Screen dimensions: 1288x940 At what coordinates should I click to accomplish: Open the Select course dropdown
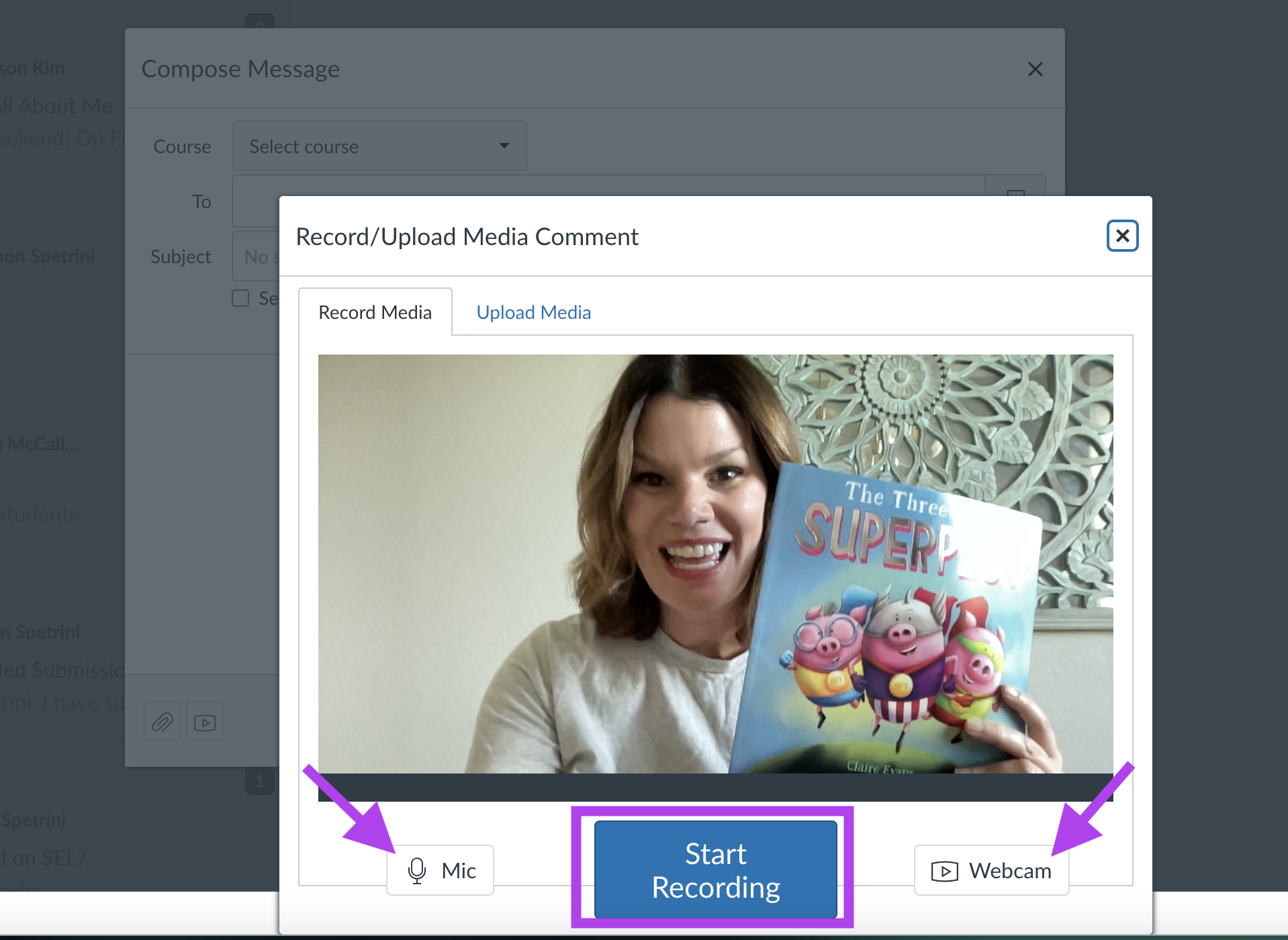tap(379, 146)
